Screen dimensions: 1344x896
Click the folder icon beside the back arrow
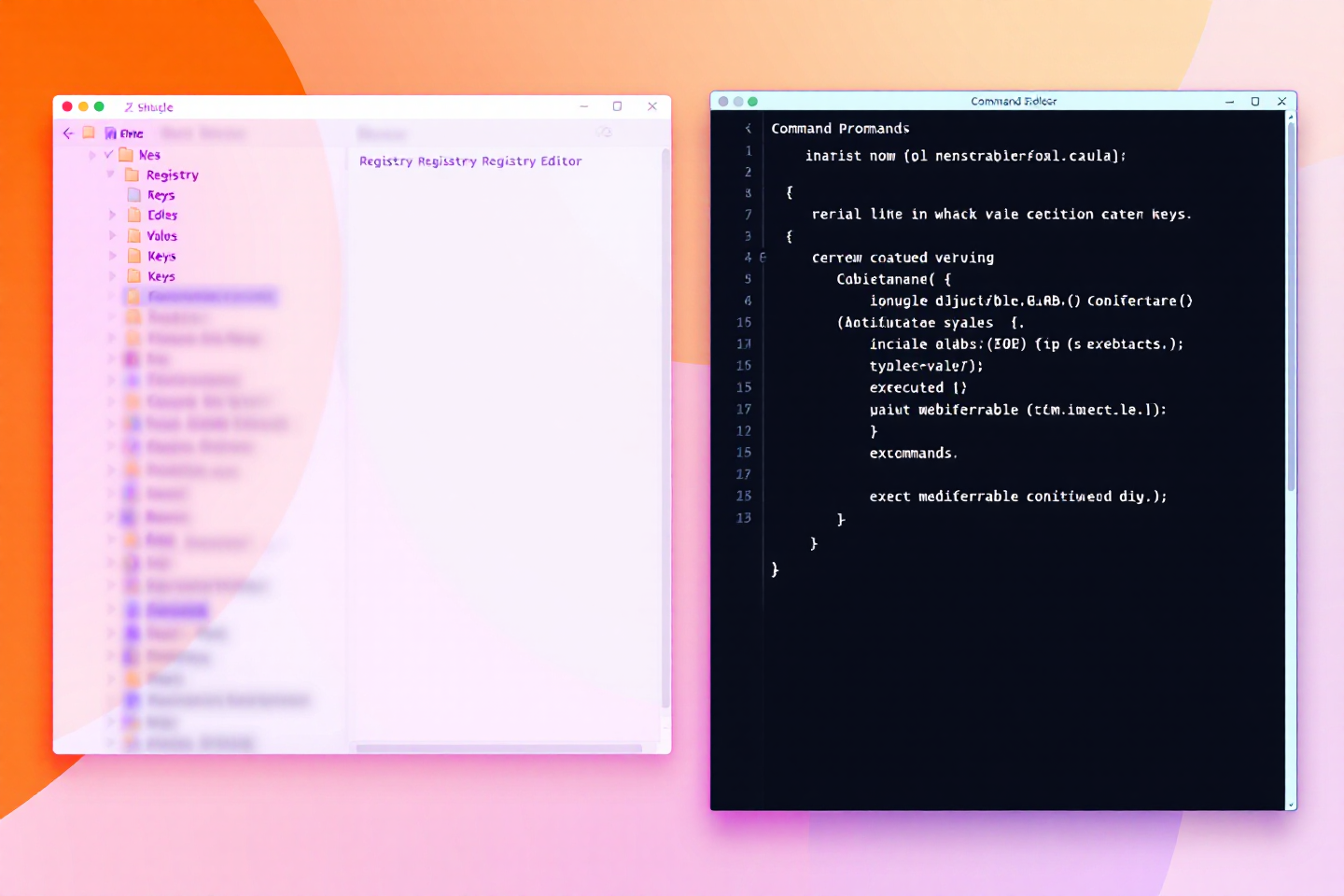(x=89, y=133)
